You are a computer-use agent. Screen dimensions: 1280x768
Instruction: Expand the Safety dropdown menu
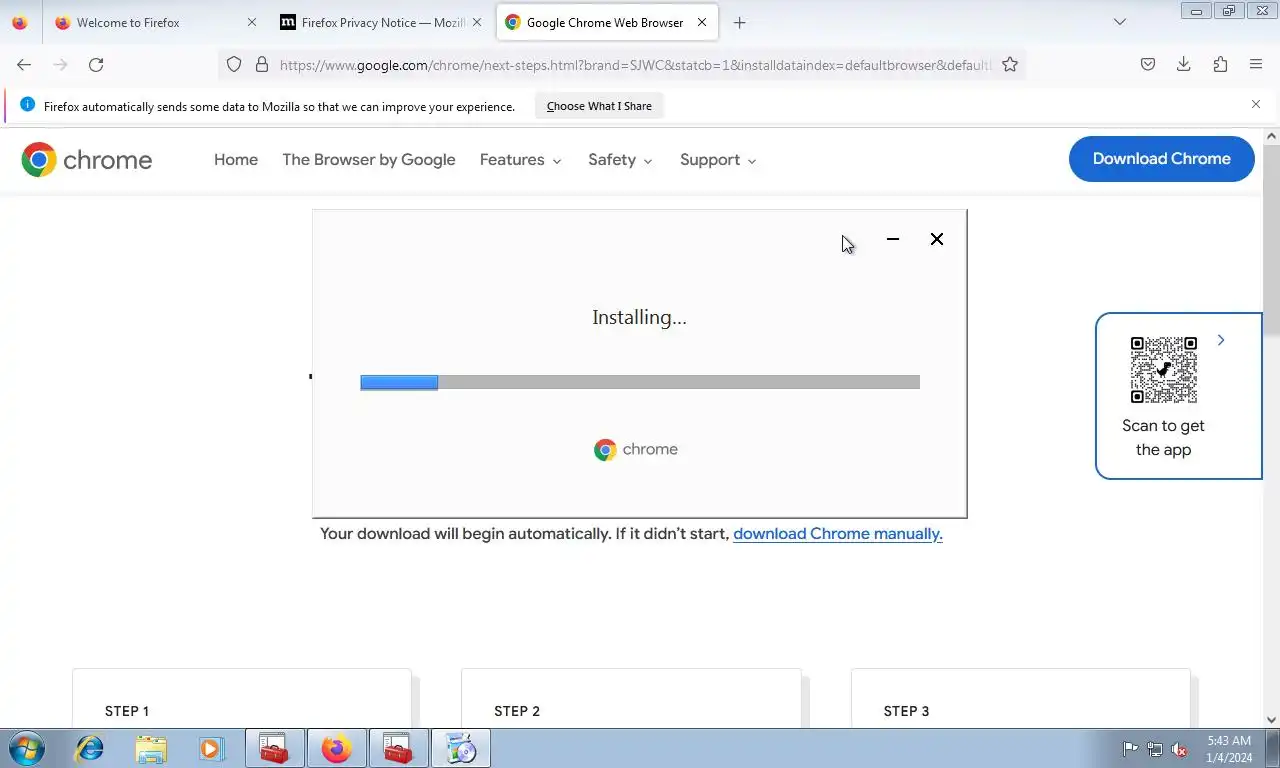point(620,160)
